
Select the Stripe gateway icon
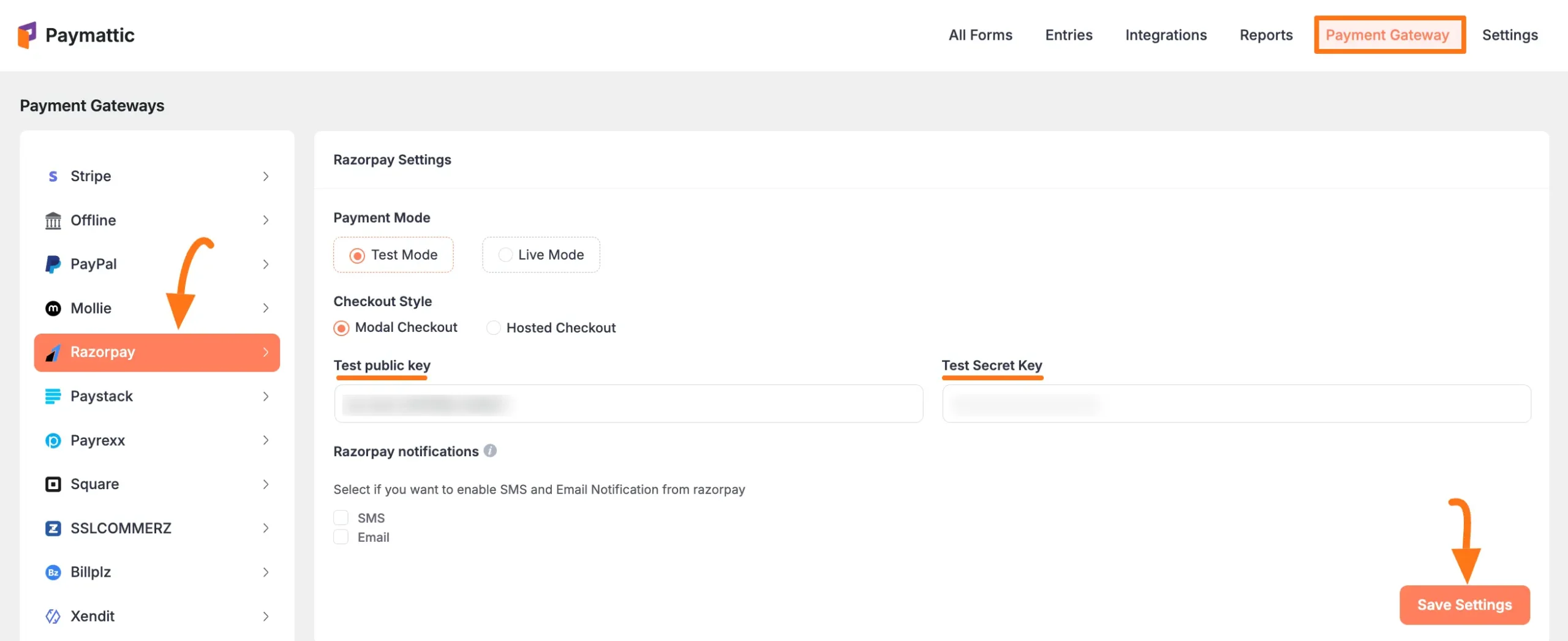coord(53,176)
